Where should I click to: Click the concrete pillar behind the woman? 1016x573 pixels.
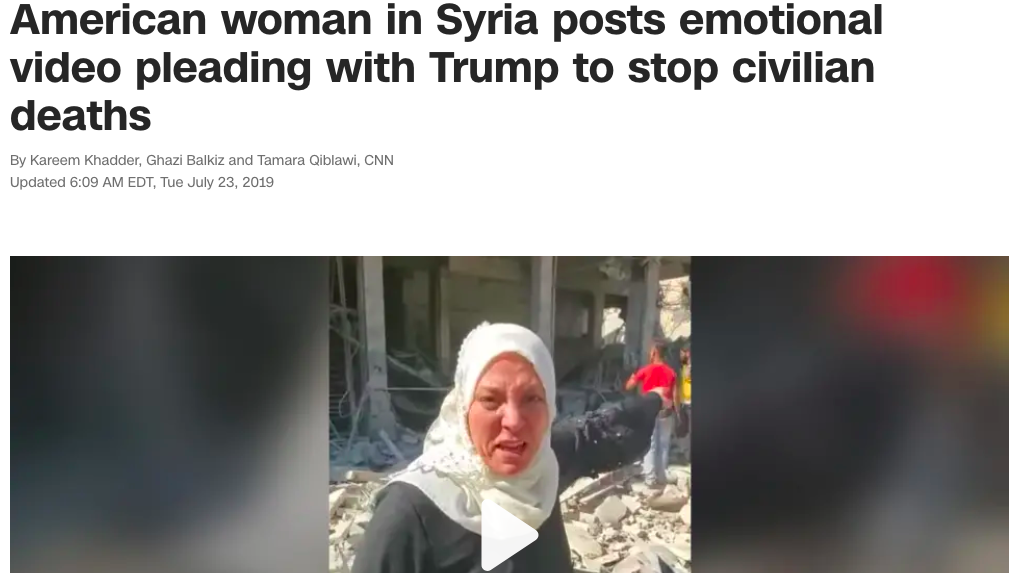(375, 337)
